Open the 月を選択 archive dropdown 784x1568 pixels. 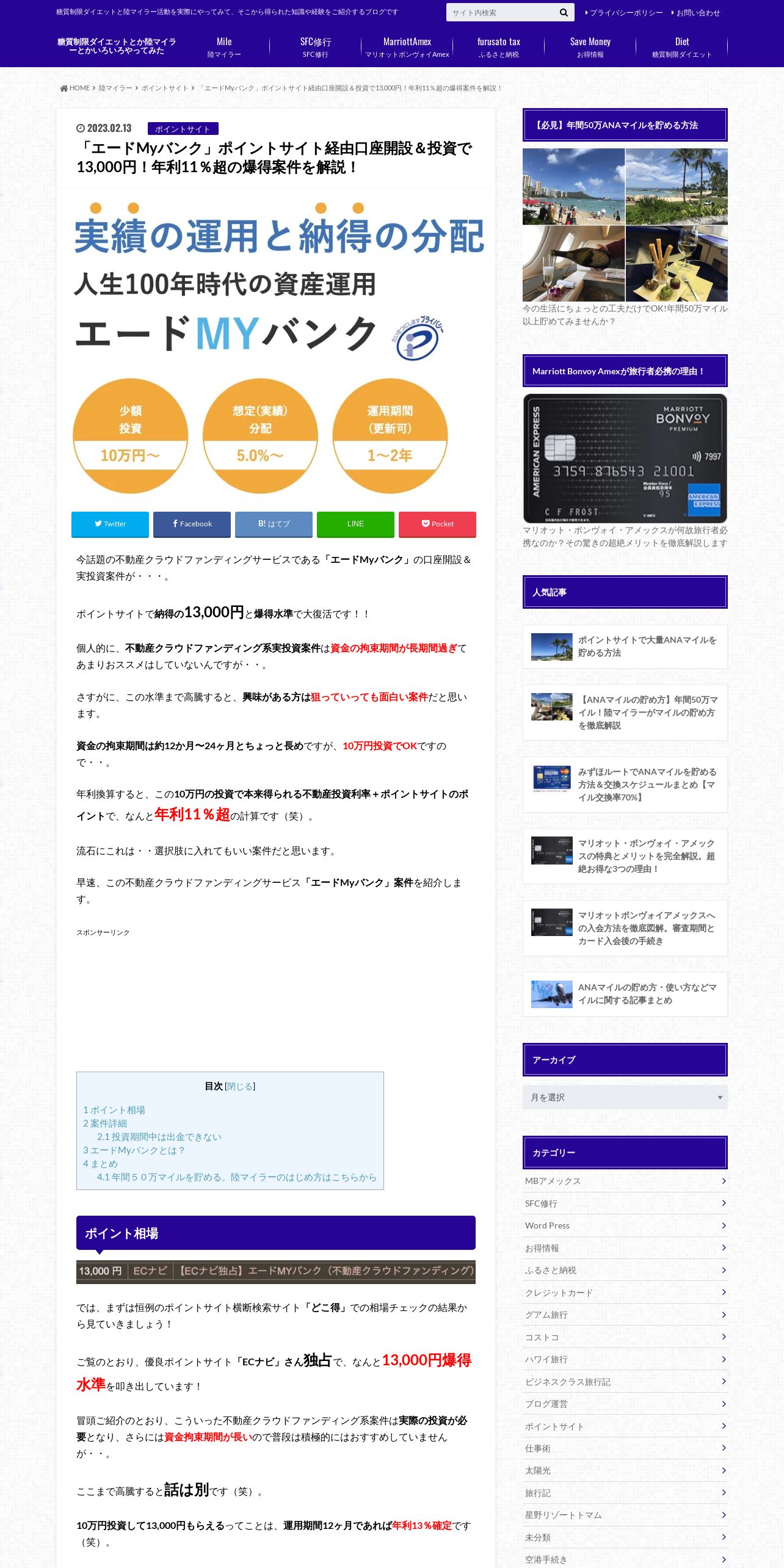[x=625, y=1097]
